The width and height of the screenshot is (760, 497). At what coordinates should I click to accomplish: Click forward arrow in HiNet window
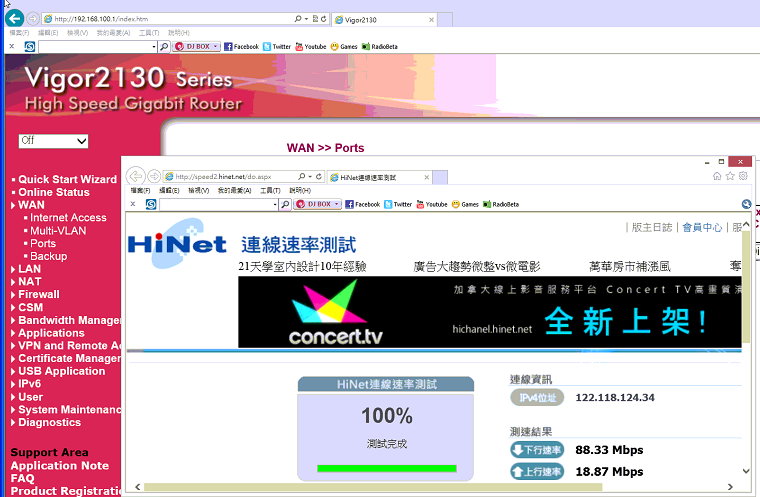pyautogui.click(x=154, y=176)
